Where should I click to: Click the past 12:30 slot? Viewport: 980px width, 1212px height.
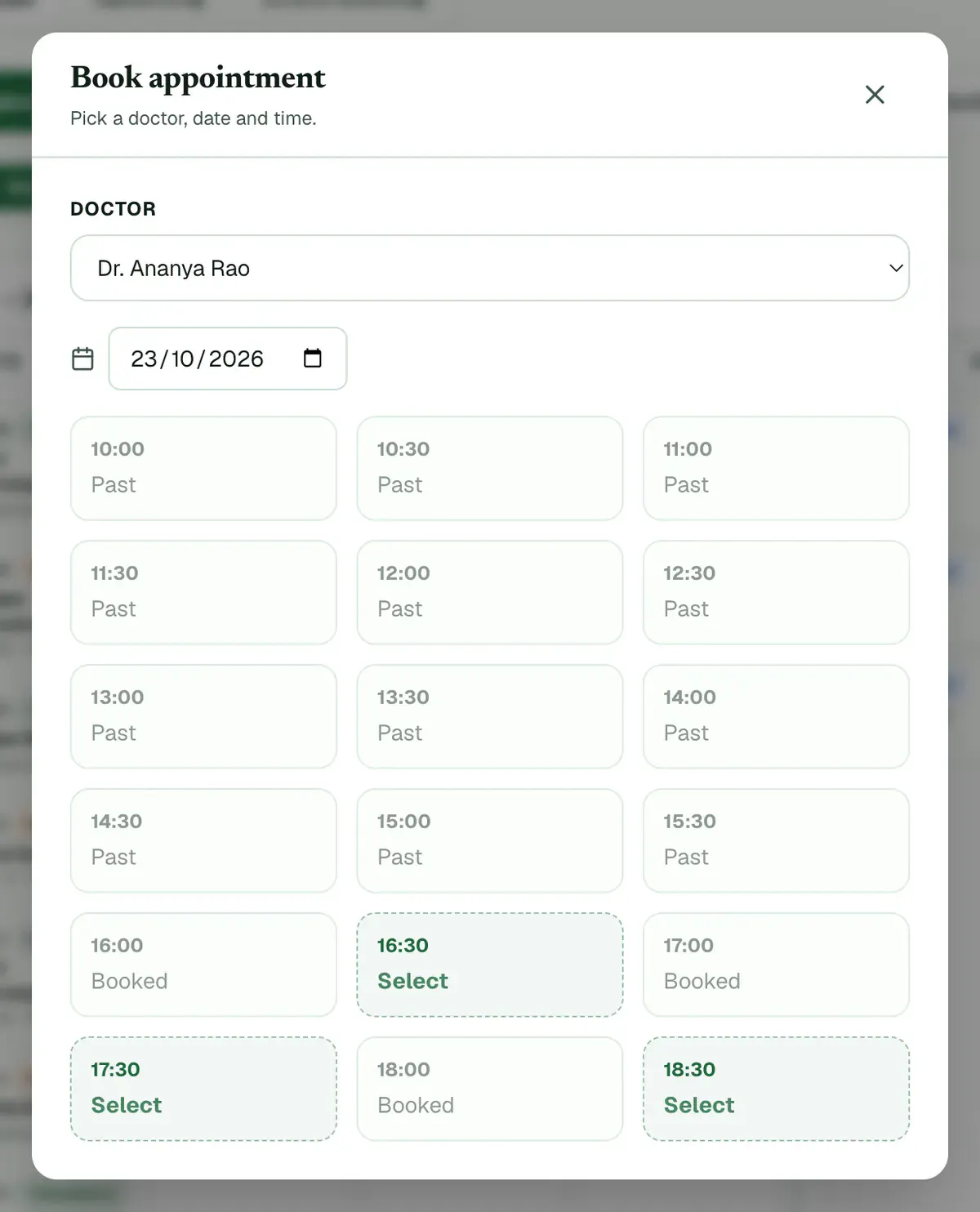pos(776,592)
